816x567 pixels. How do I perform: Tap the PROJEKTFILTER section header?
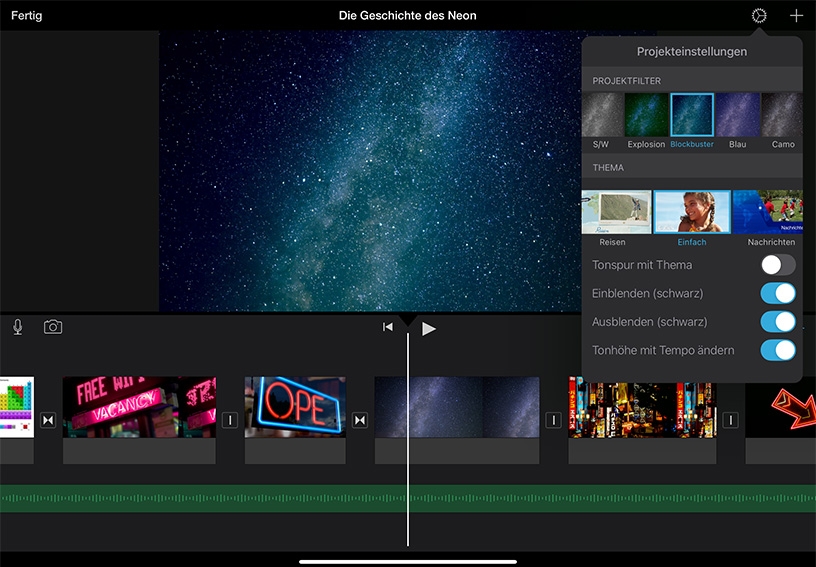click(x=627, y=81)
